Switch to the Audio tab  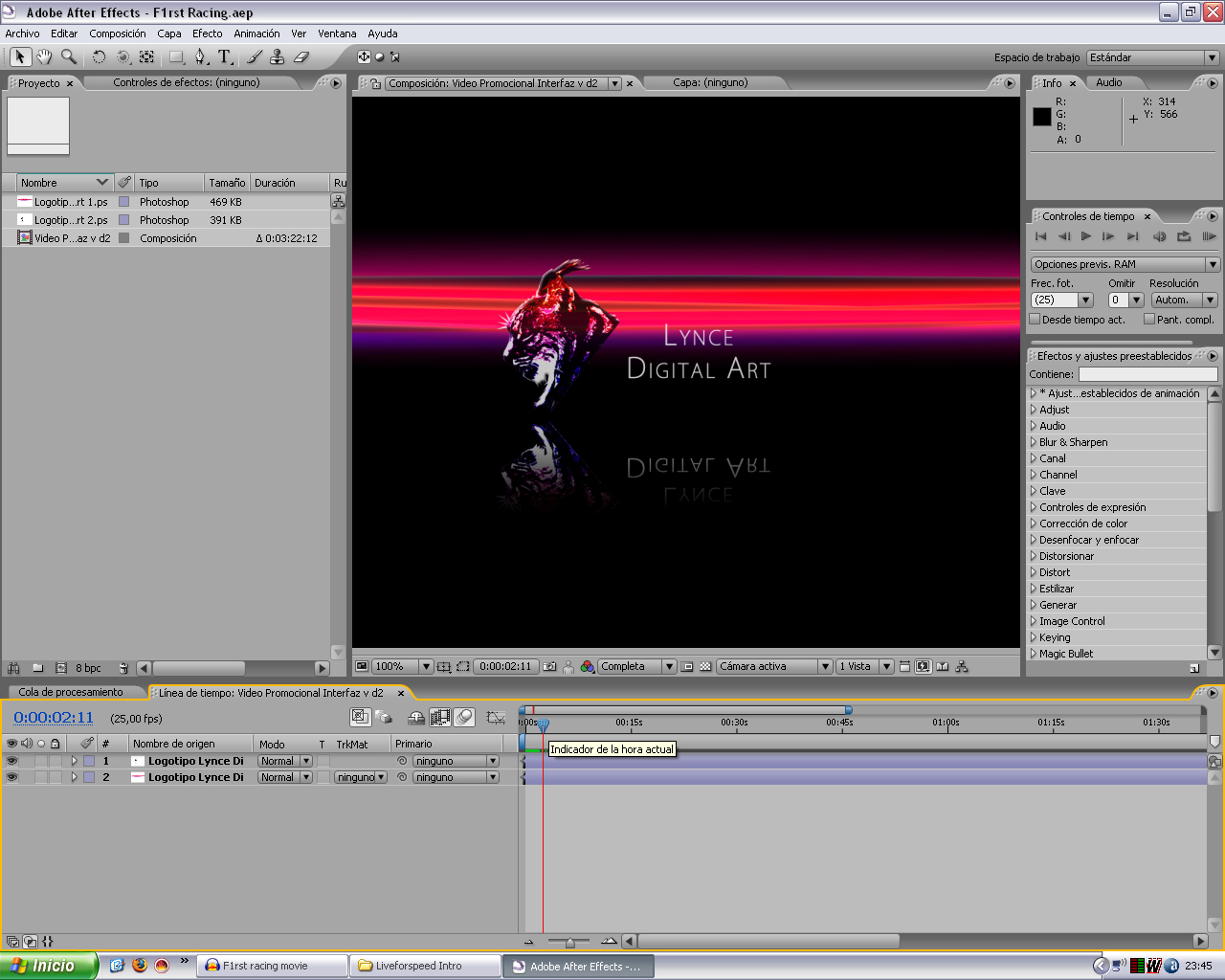click(x=1109, y=82)
